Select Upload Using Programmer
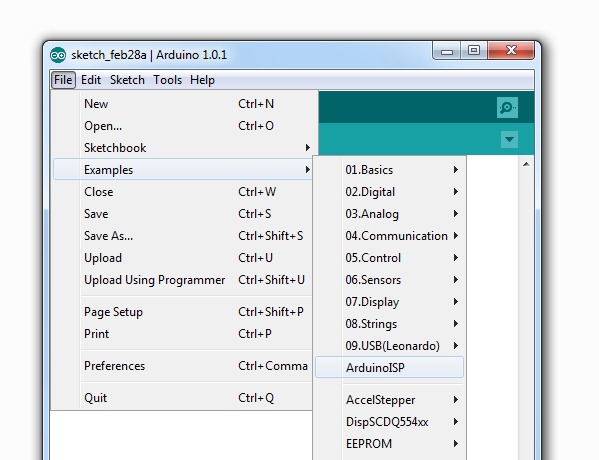The width and height of the screenshot is (599, 460). 183,280
